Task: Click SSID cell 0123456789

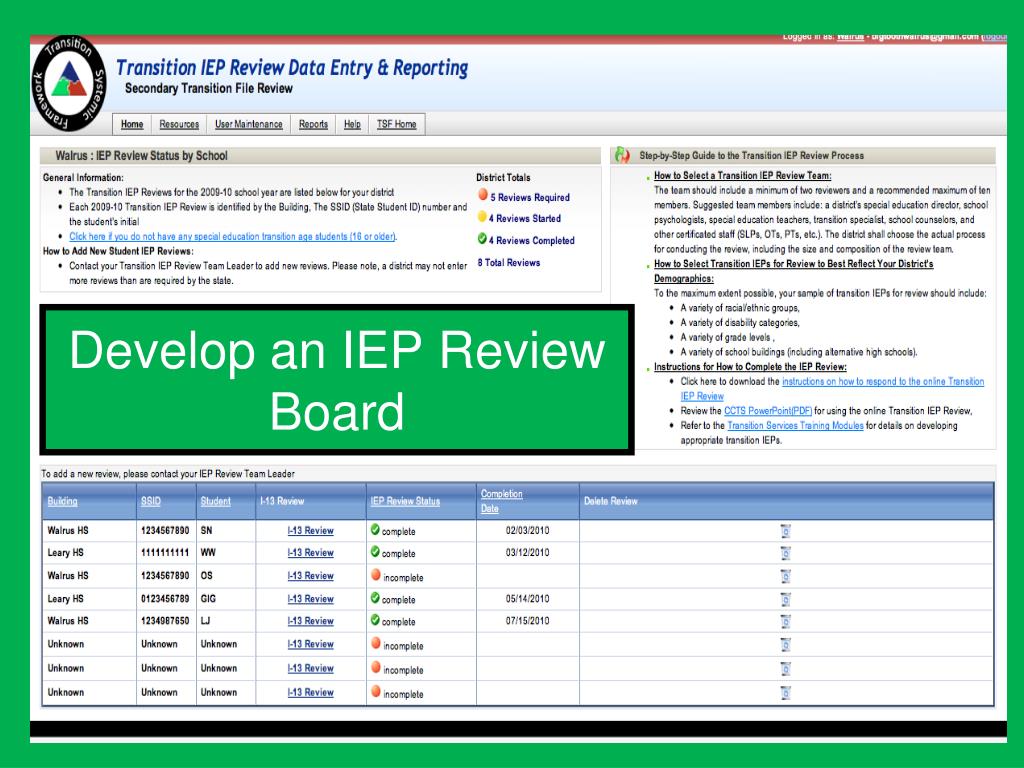Action: click(165, 599)
